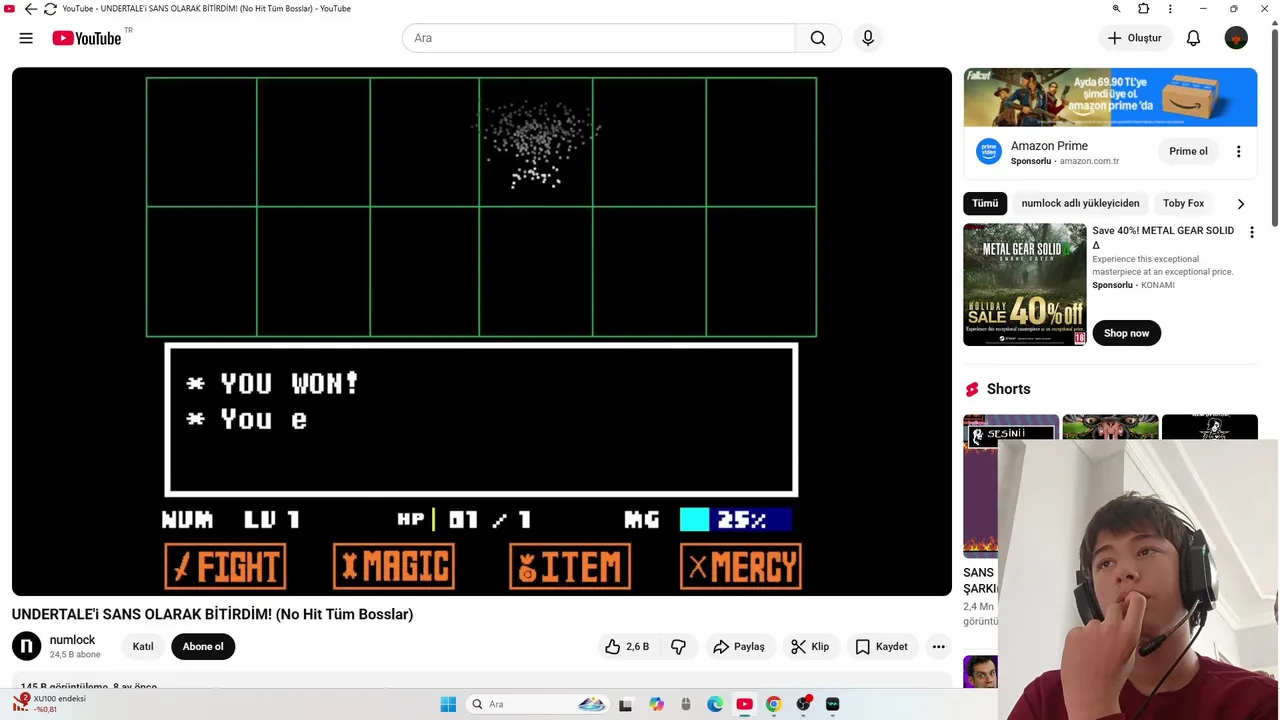Select the numlock adlı yükleyiciden chip

[x=1080, y=203]
